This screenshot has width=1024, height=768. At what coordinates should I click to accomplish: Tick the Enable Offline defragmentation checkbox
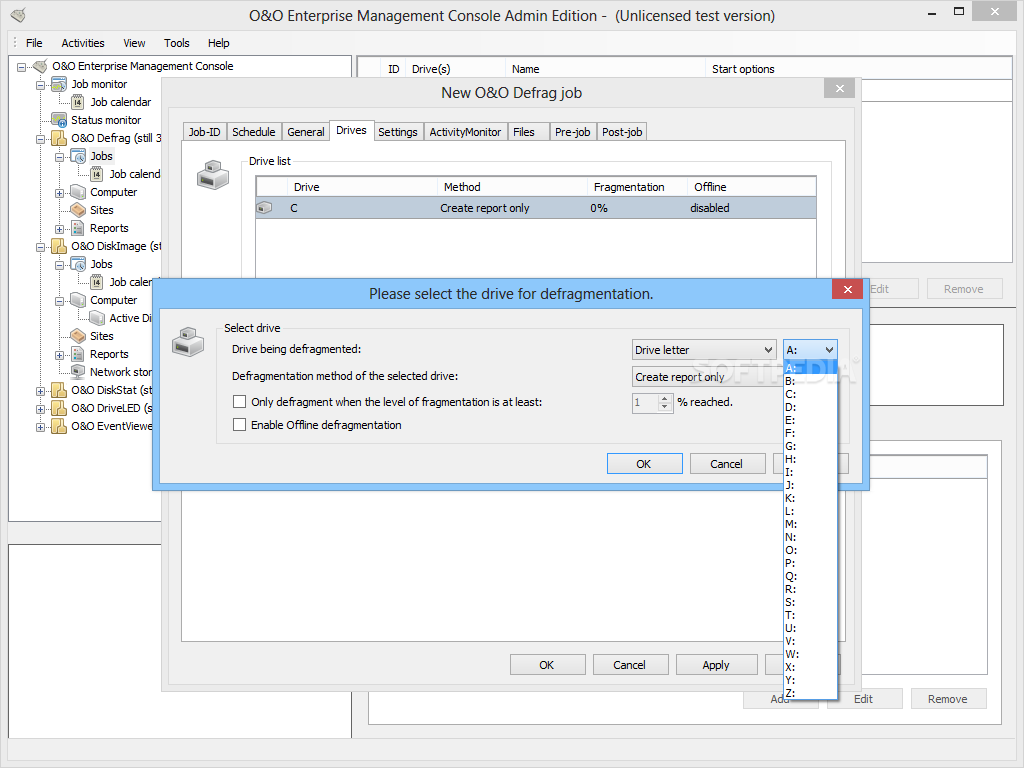click(x=240, y=424)
